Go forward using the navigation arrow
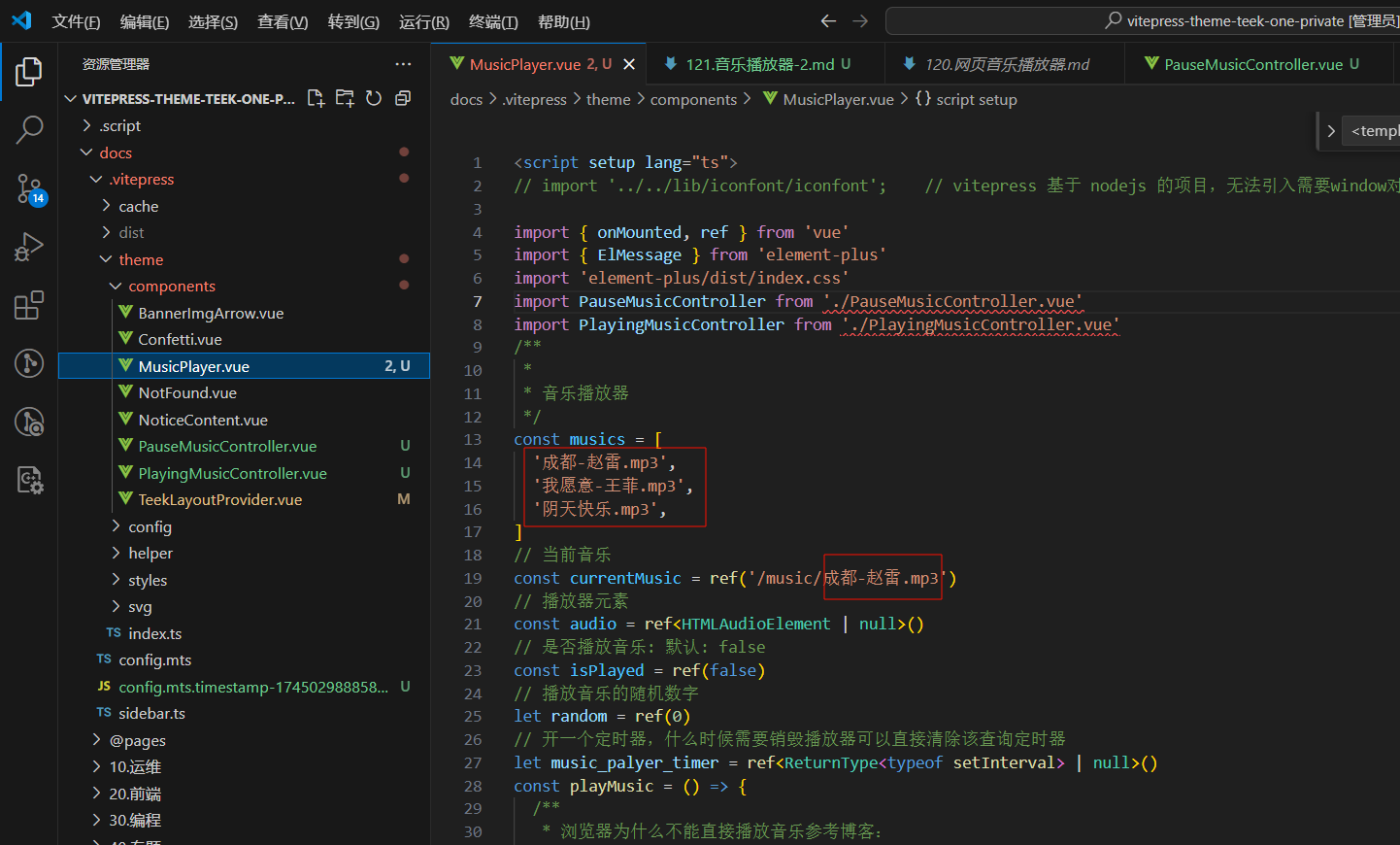1400x845 pixels. point(860,20)
